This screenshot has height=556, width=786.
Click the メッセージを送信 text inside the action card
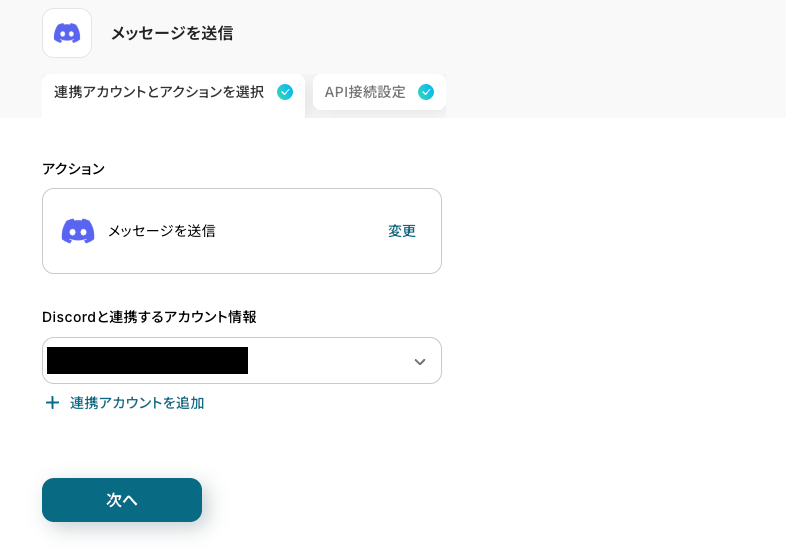click(x=161, y=231)
